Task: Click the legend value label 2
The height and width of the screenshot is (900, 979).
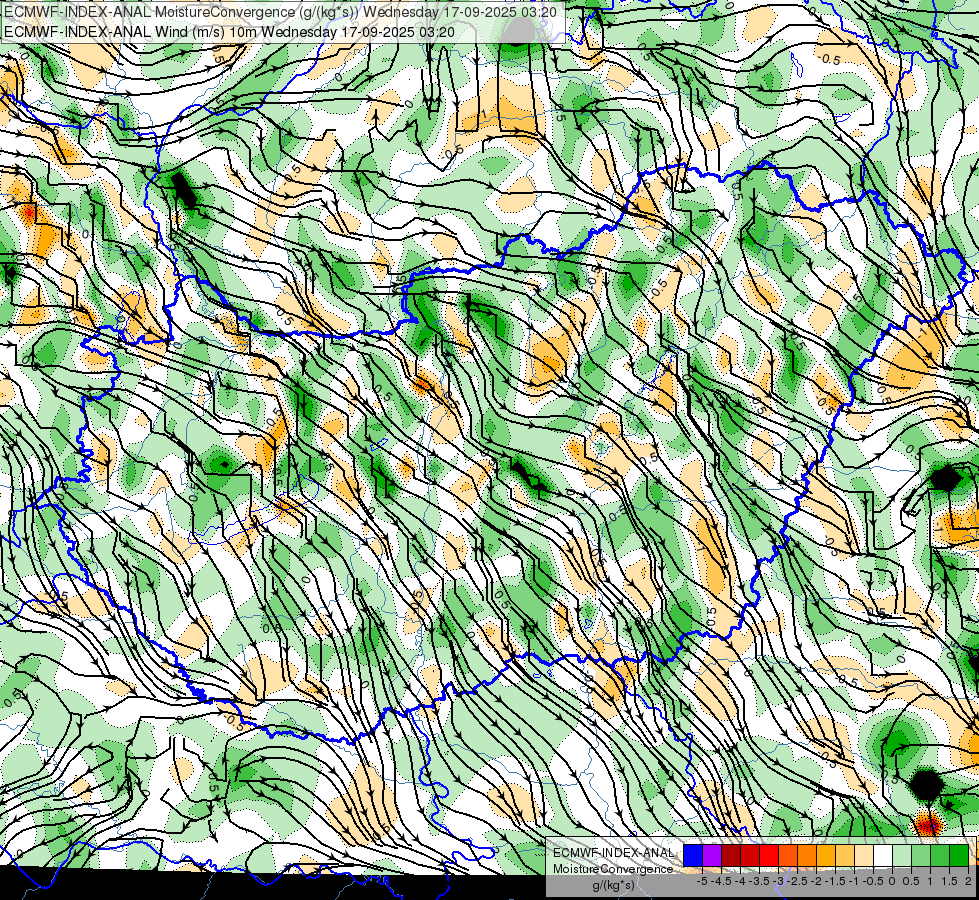Action: click(x=968, y=881)
